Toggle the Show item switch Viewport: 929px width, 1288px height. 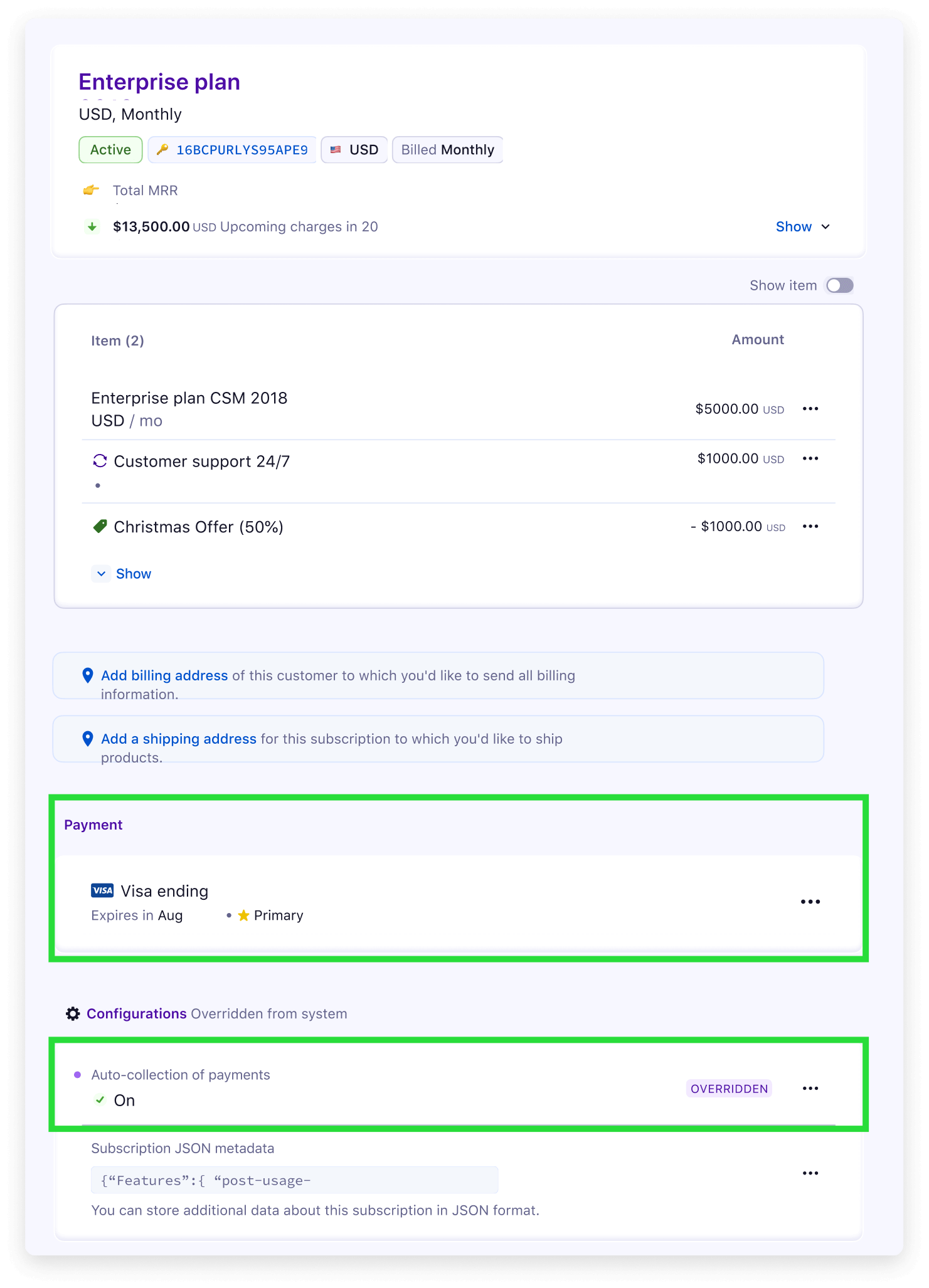pyautogui.click(x=839, y=286)
